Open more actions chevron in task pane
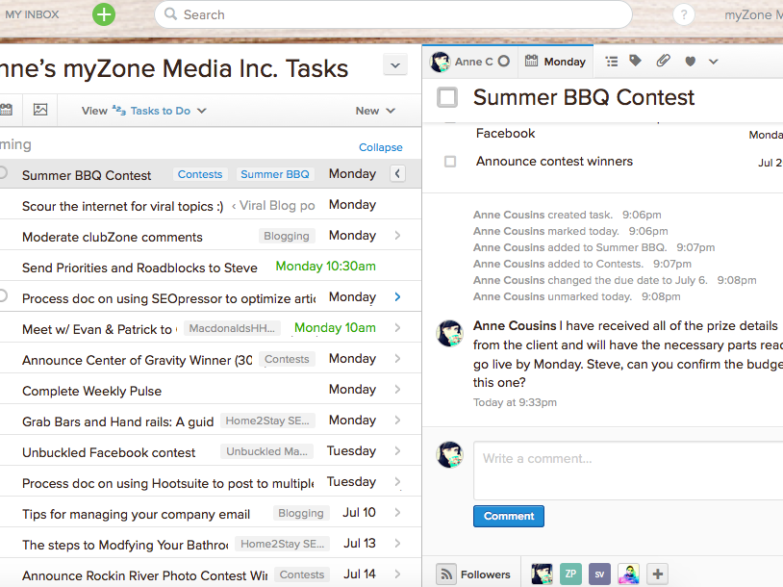The height and width of the screenshot is (587, 783). (713, 61)
